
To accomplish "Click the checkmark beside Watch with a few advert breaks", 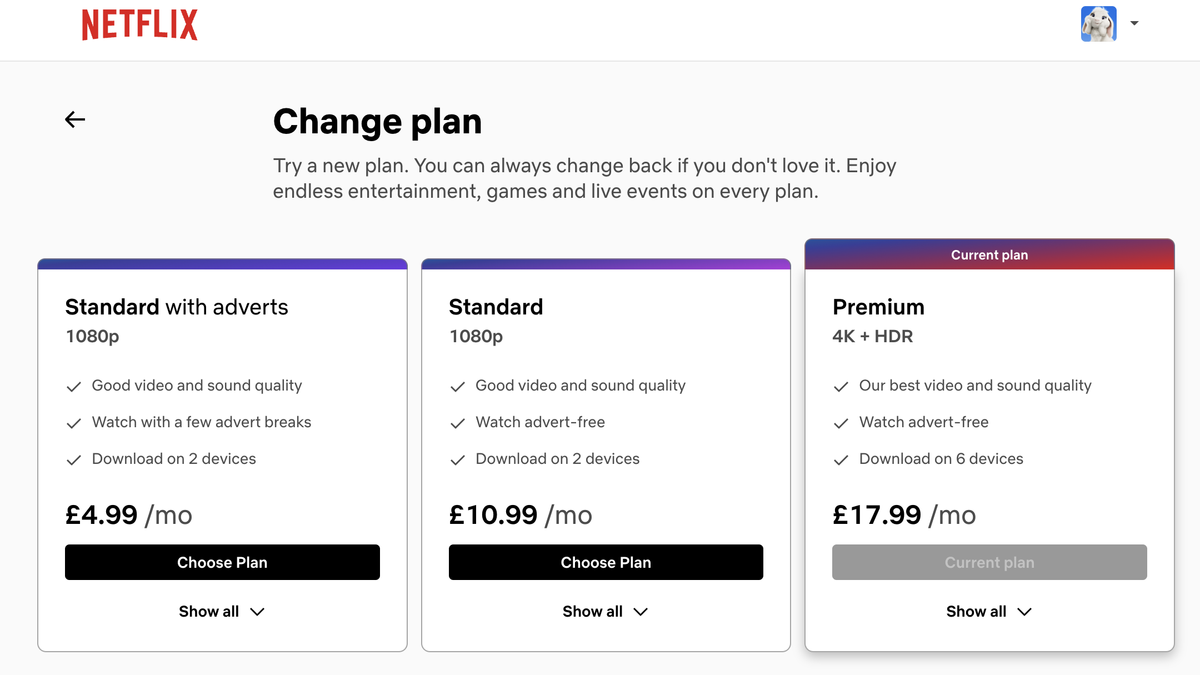I will point(74,422).
